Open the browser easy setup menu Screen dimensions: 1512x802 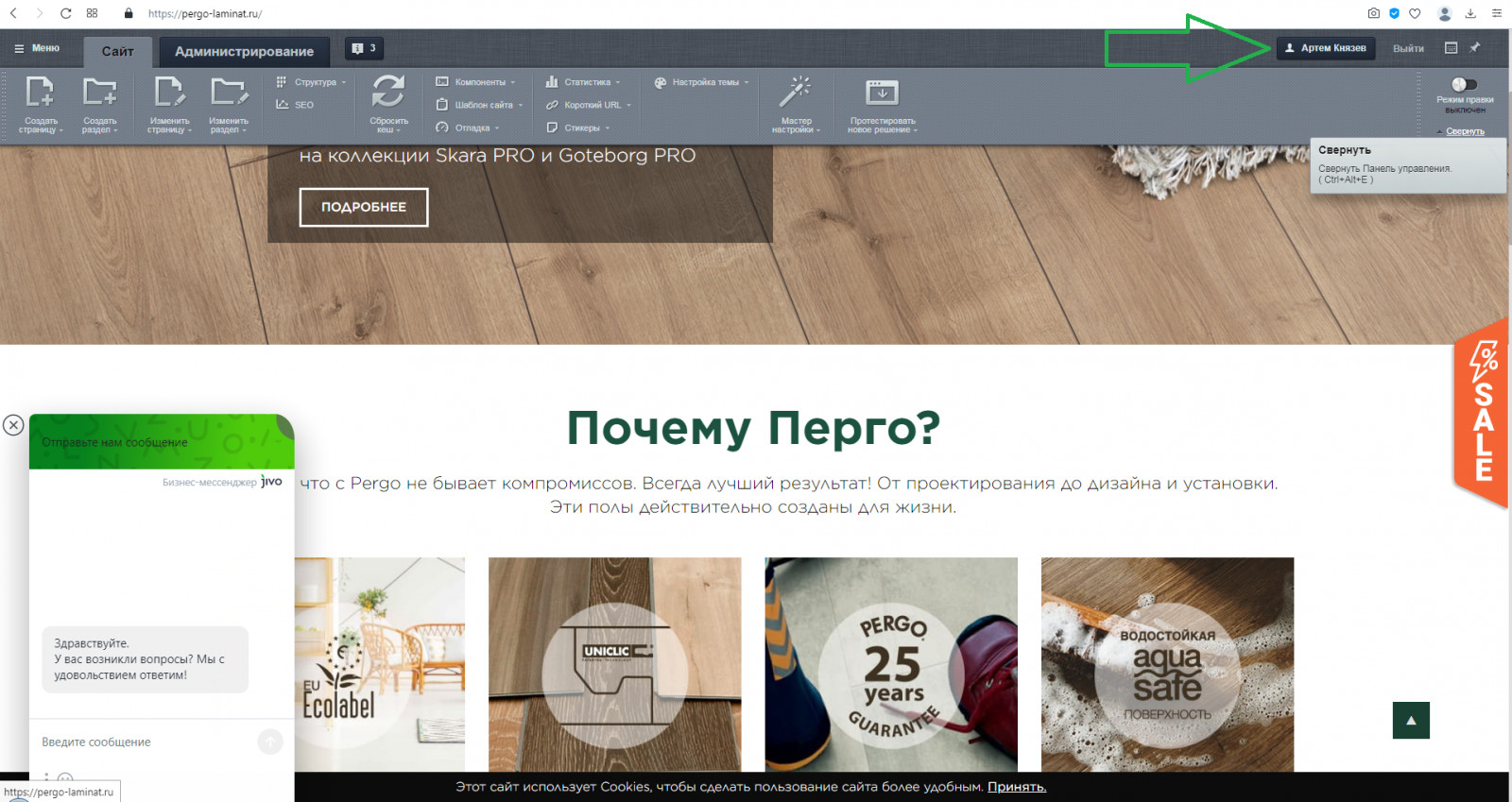click(1497, 13)
